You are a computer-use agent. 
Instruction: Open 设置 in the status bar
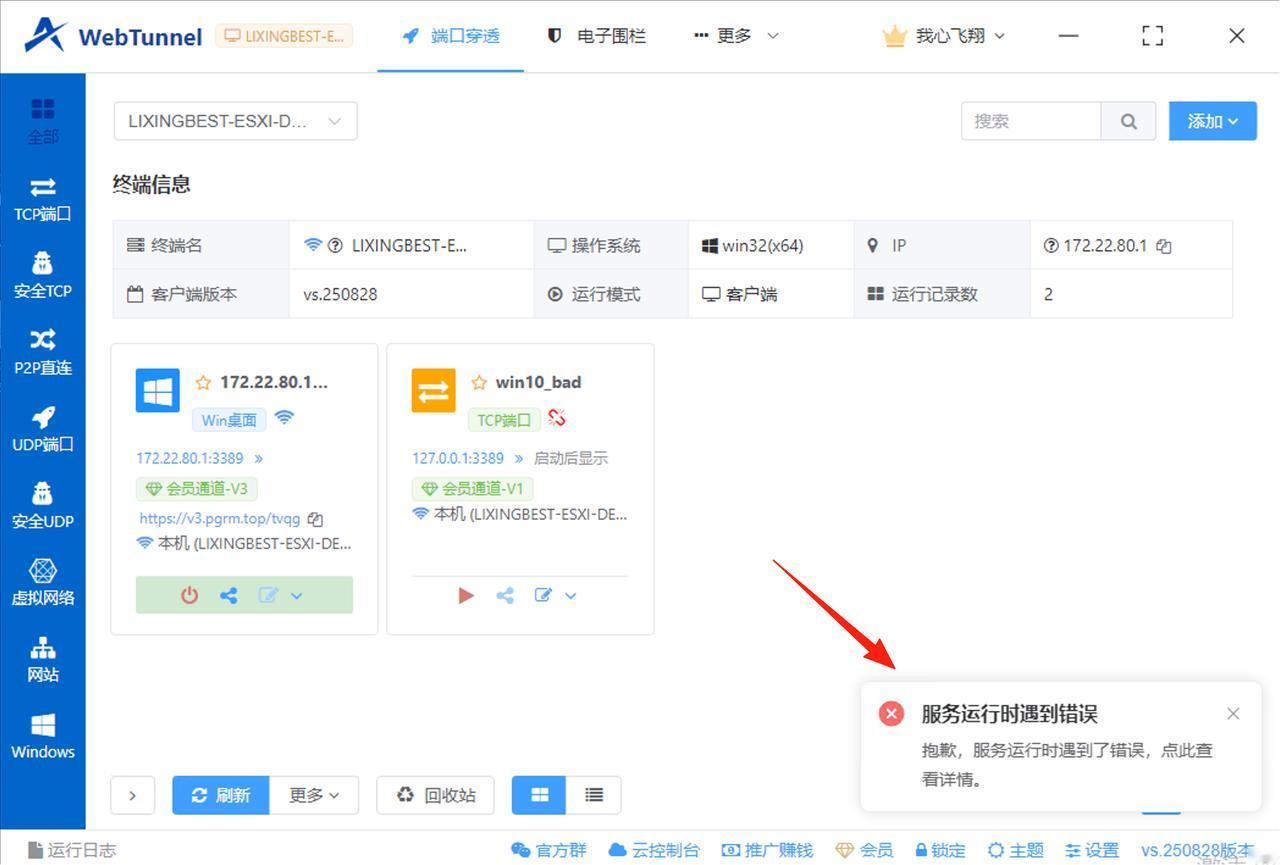coord(1092,850)
